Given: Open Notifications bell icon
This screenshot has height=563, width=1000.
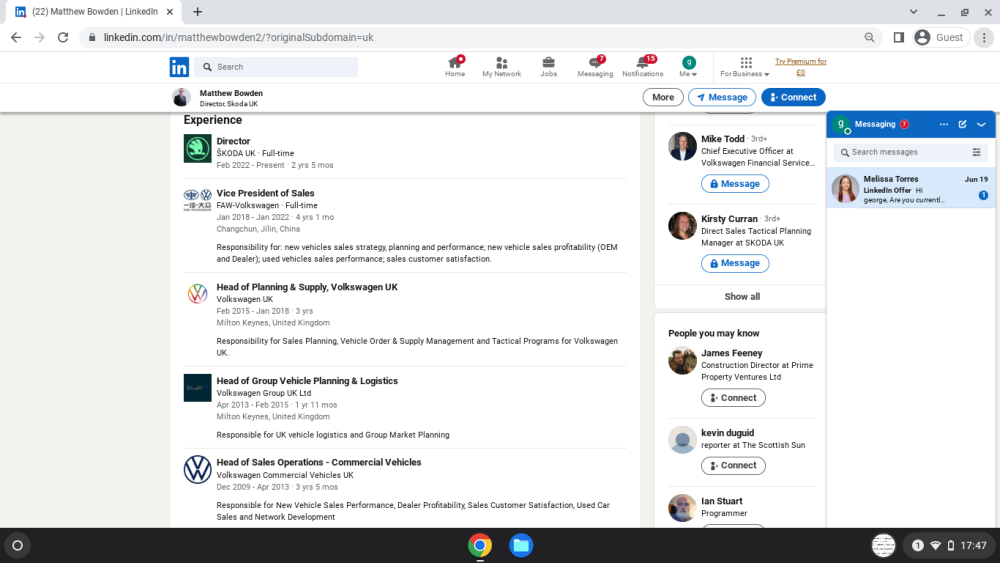Looking at the screenshot, I should click(x=642, y=66).
